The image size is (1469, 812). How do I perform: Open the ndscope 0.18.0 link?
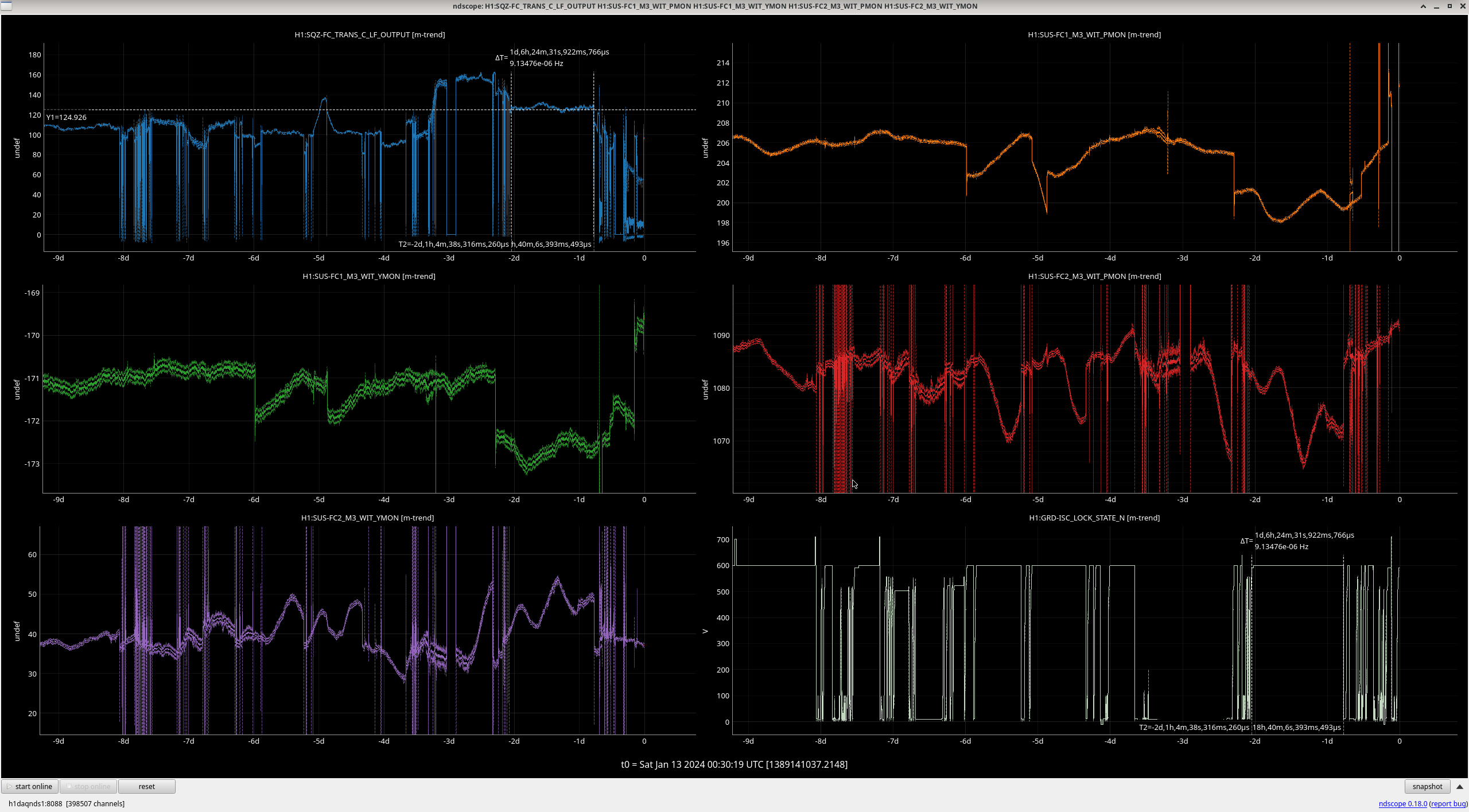point(1402,803)
